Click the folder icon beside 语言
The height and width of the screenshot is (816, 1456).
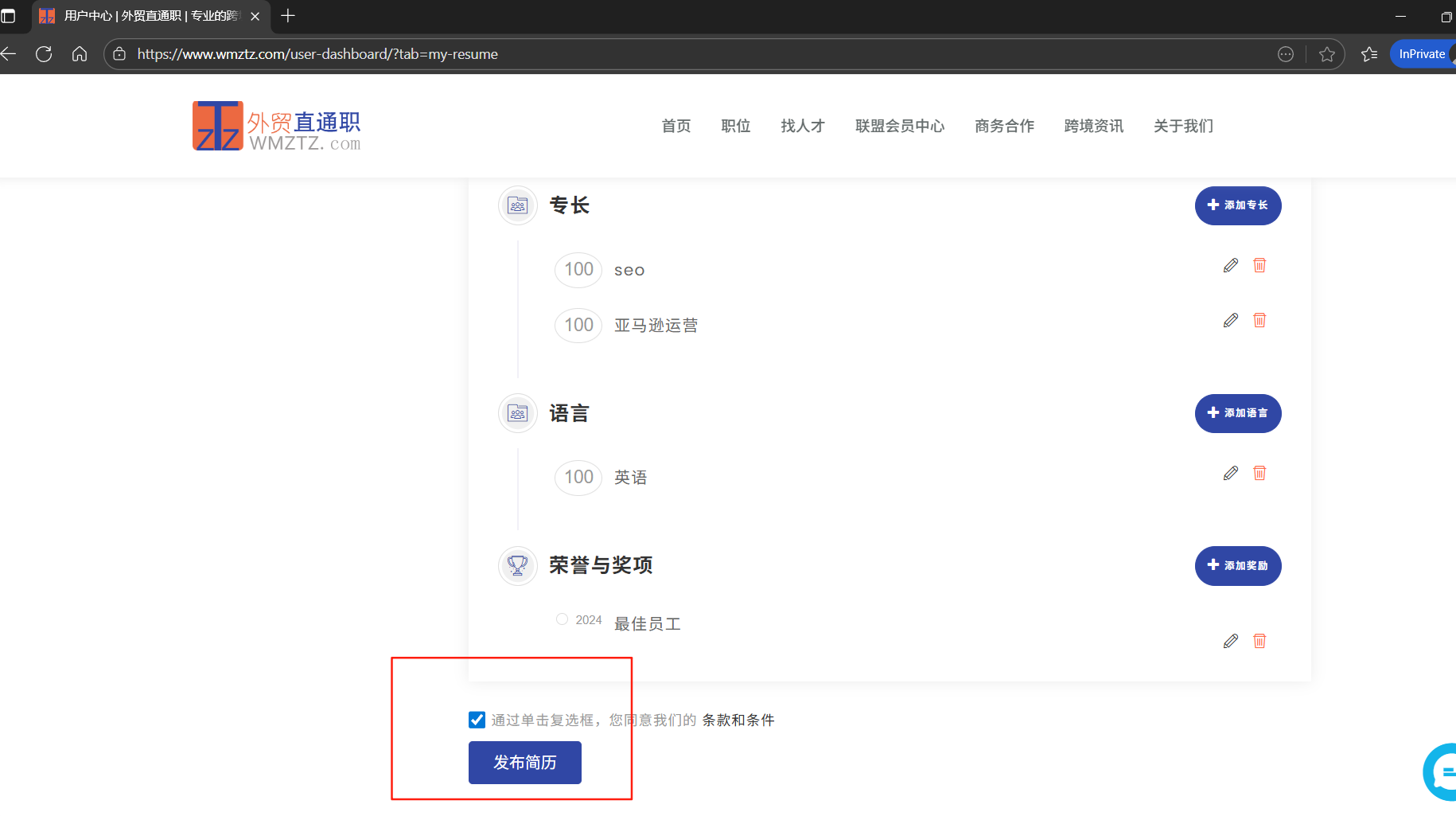tap(518, 413)
